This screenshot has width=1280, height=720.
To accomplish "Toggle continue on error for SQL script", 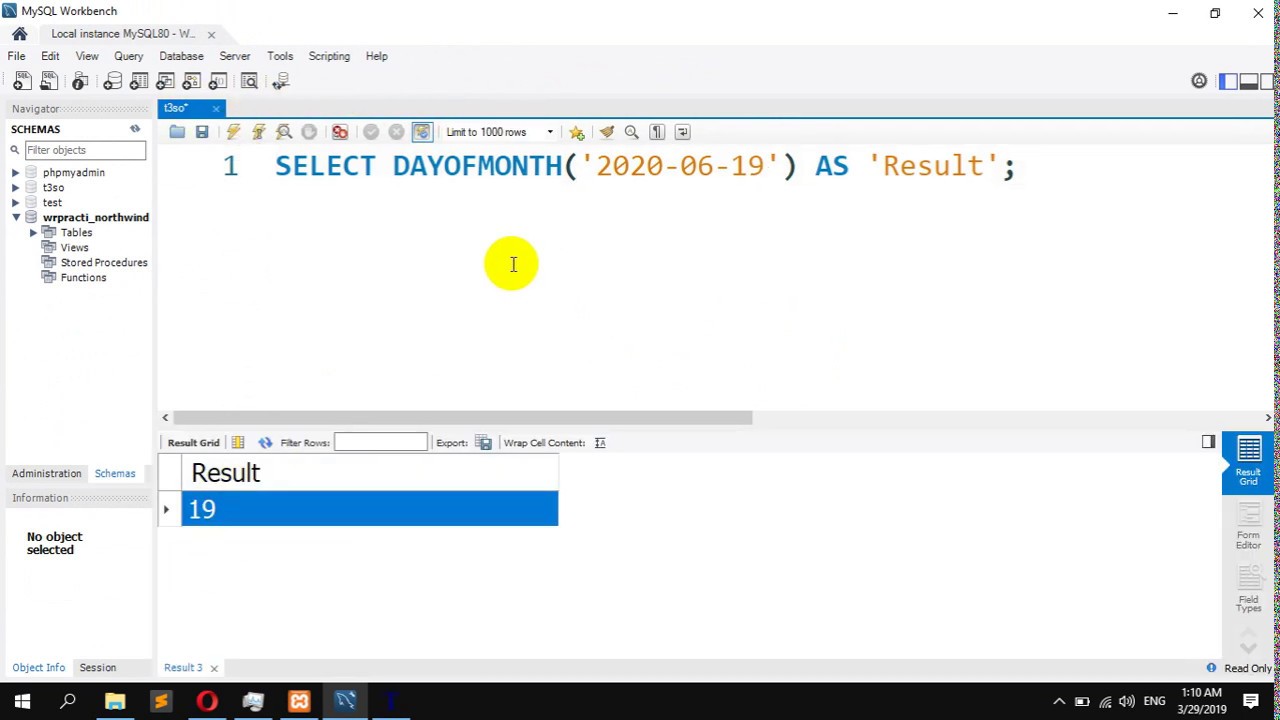I will point(340,132).
